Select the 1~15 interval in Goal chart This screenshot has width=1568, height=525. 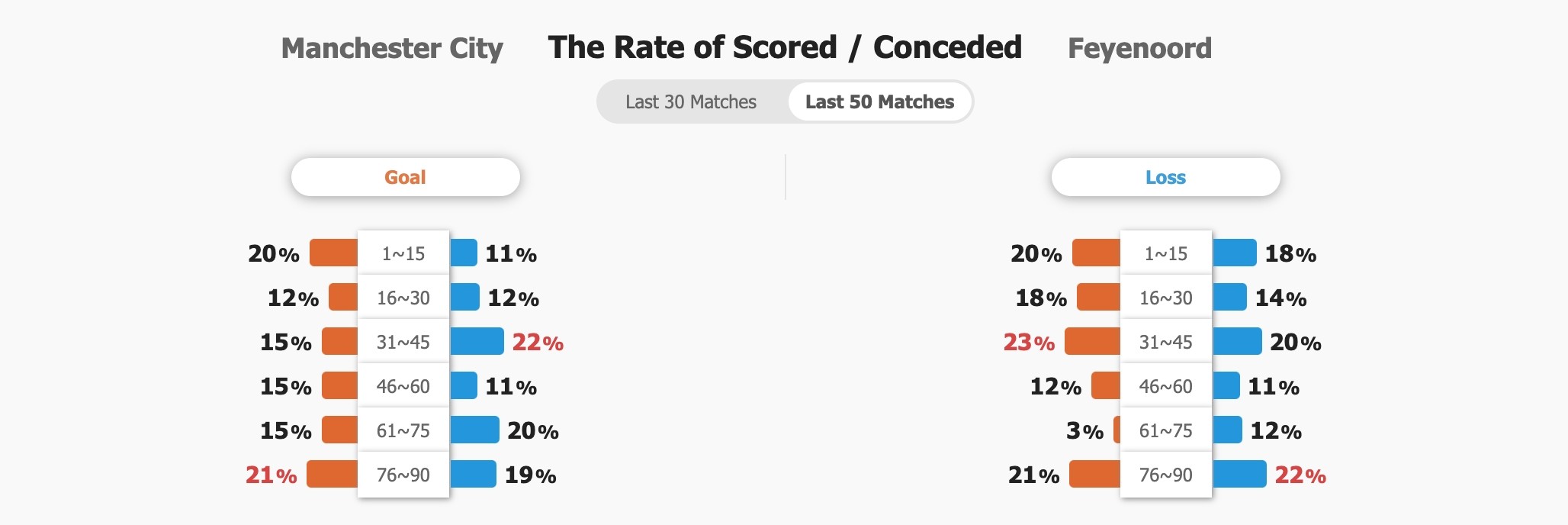point(403,253)
